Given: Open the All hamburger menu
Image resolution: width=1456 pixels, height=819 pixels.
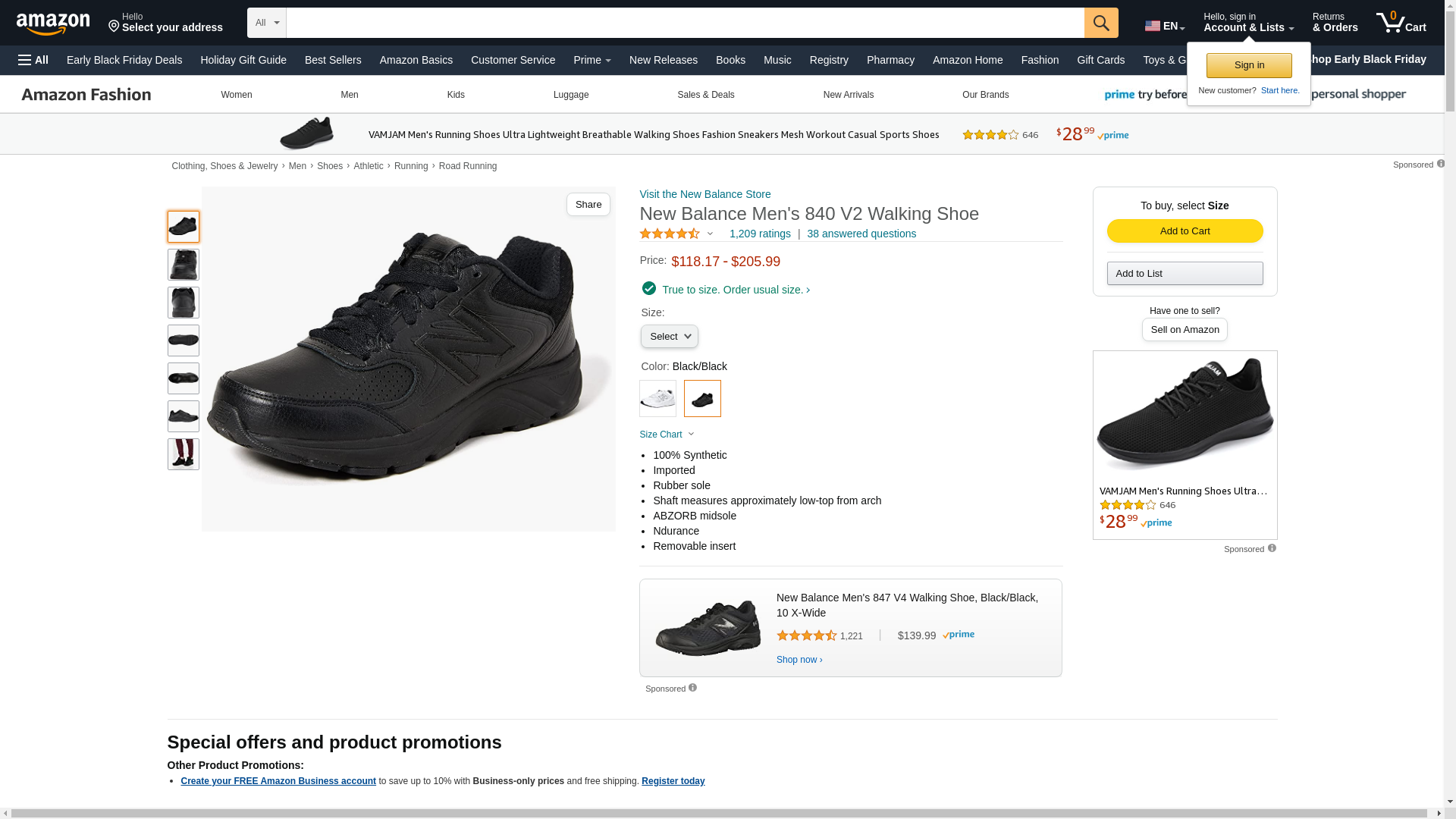Looking at the screenshot, I should (x=33, y=60).
